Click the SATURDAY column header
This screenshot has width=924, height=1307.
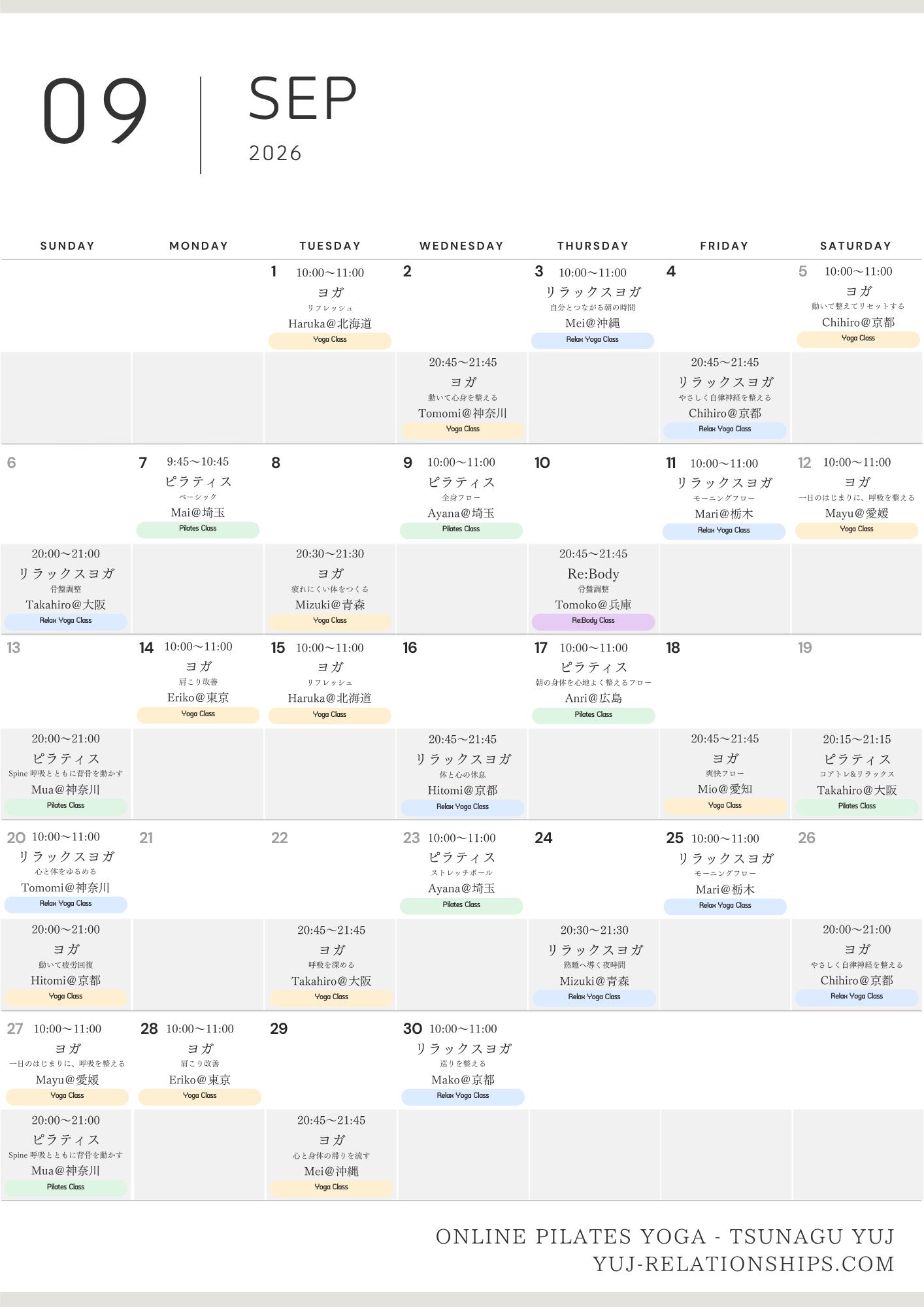click(x=856, y=246)
